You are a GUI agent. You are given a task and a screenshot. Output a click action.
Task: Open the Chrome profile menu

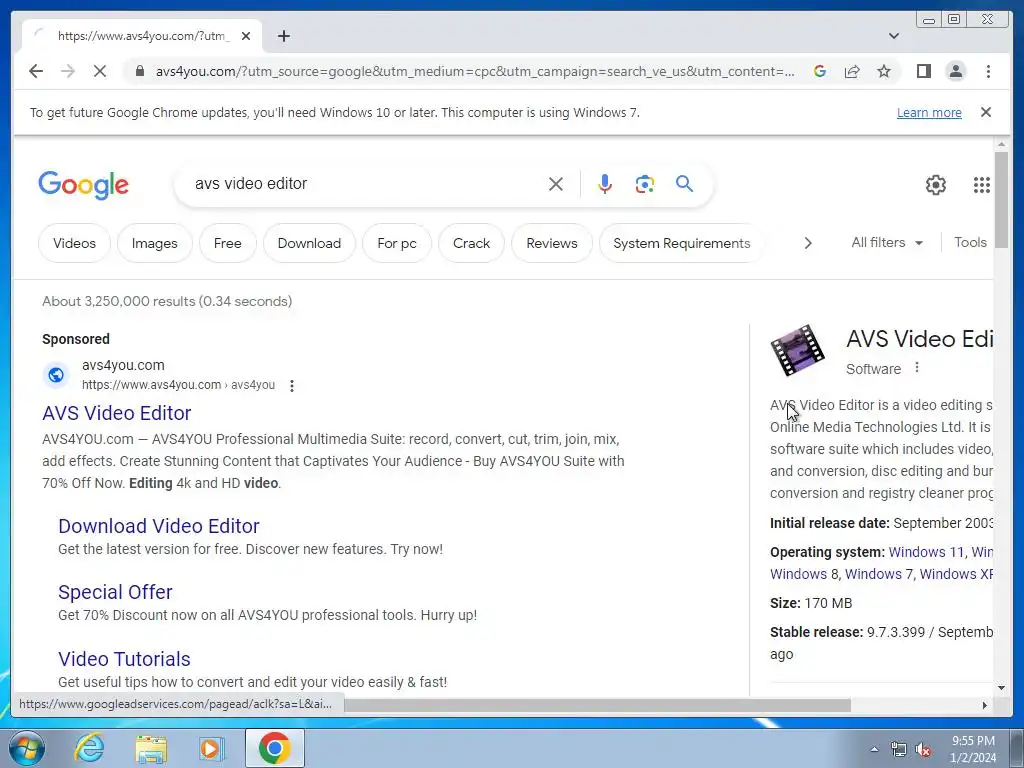tap(955, 71)
